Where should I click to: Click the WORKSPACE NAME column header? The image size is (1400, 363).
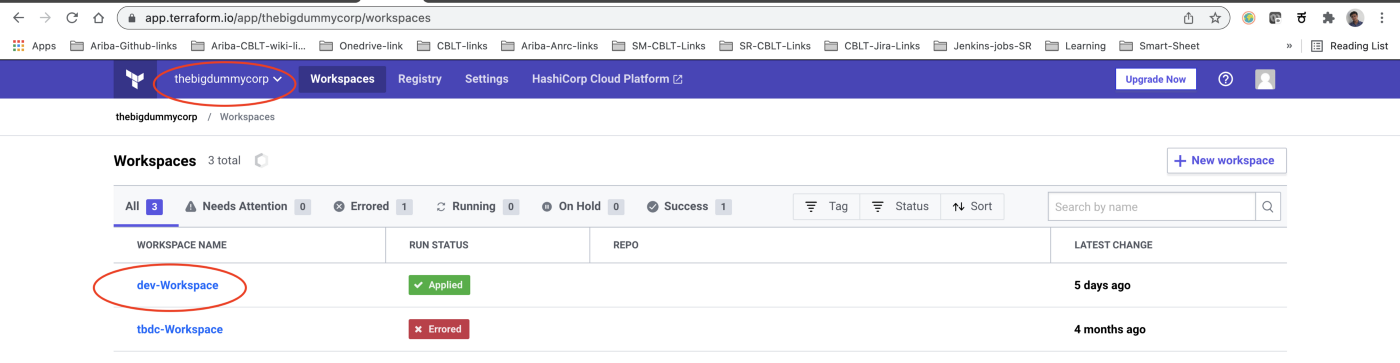(182, 245)
